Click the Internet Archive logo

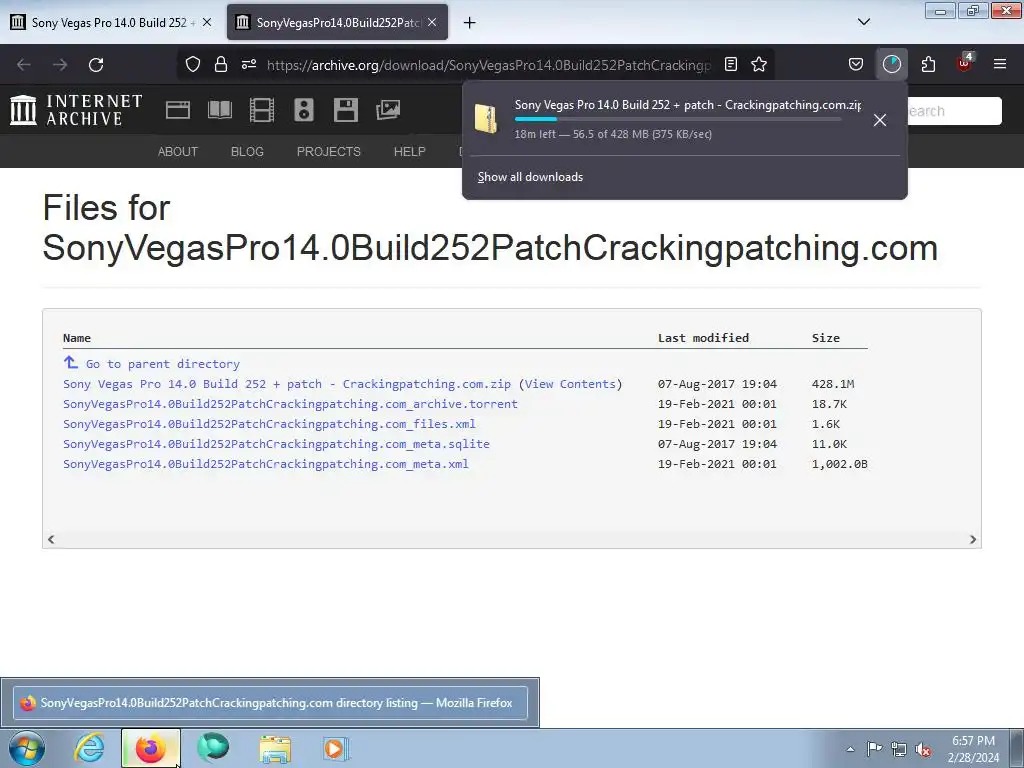[x=76, y=110]
